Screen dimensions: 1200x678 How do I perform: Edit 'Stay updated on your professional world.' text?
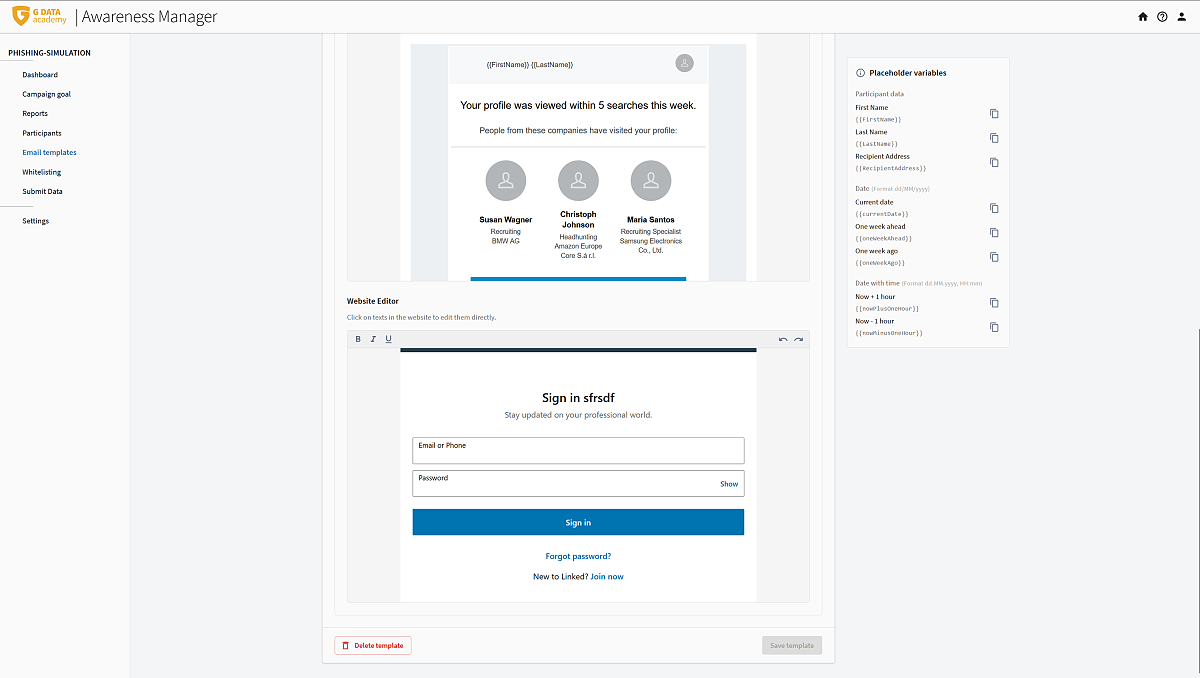(x=578, y=415)
